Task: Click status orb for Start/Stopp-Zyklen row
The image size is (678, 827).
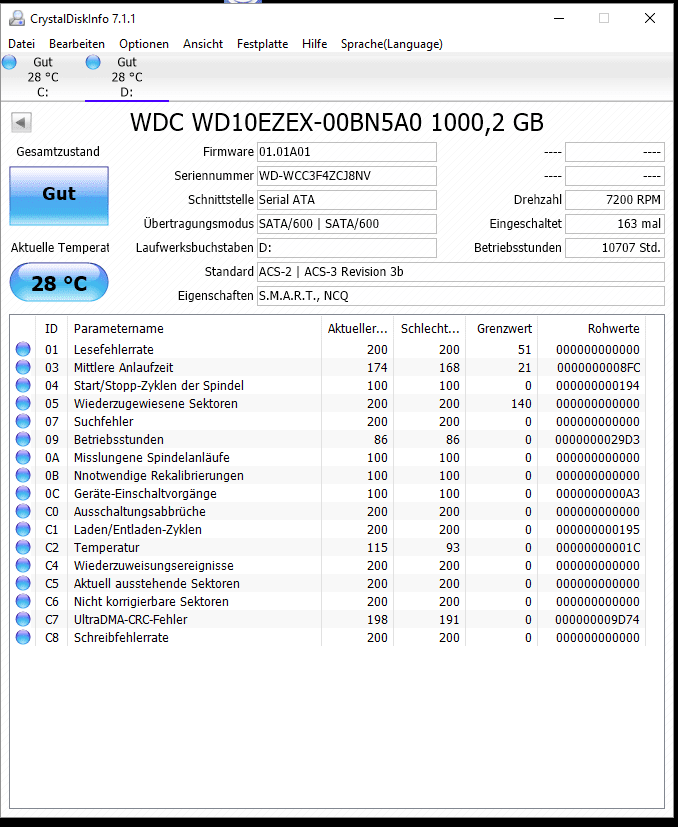Action: point(23,385)
